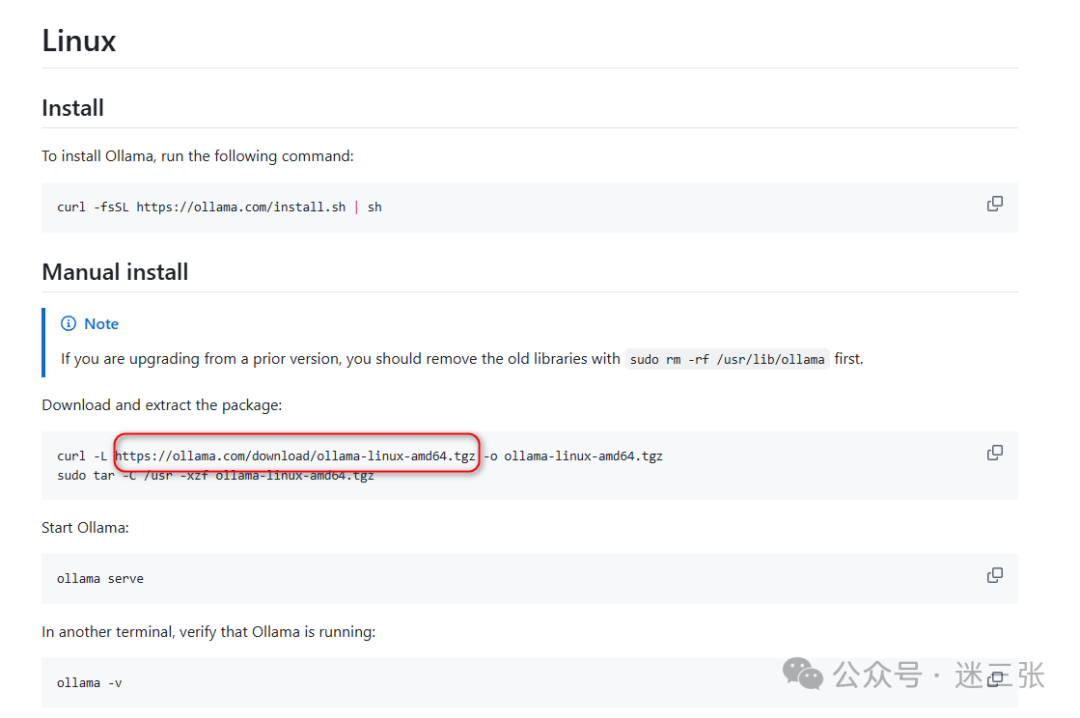Click the curl -fsSL install.sh code line
This screenshot has height=718, width=1080.
coord(219,207)
